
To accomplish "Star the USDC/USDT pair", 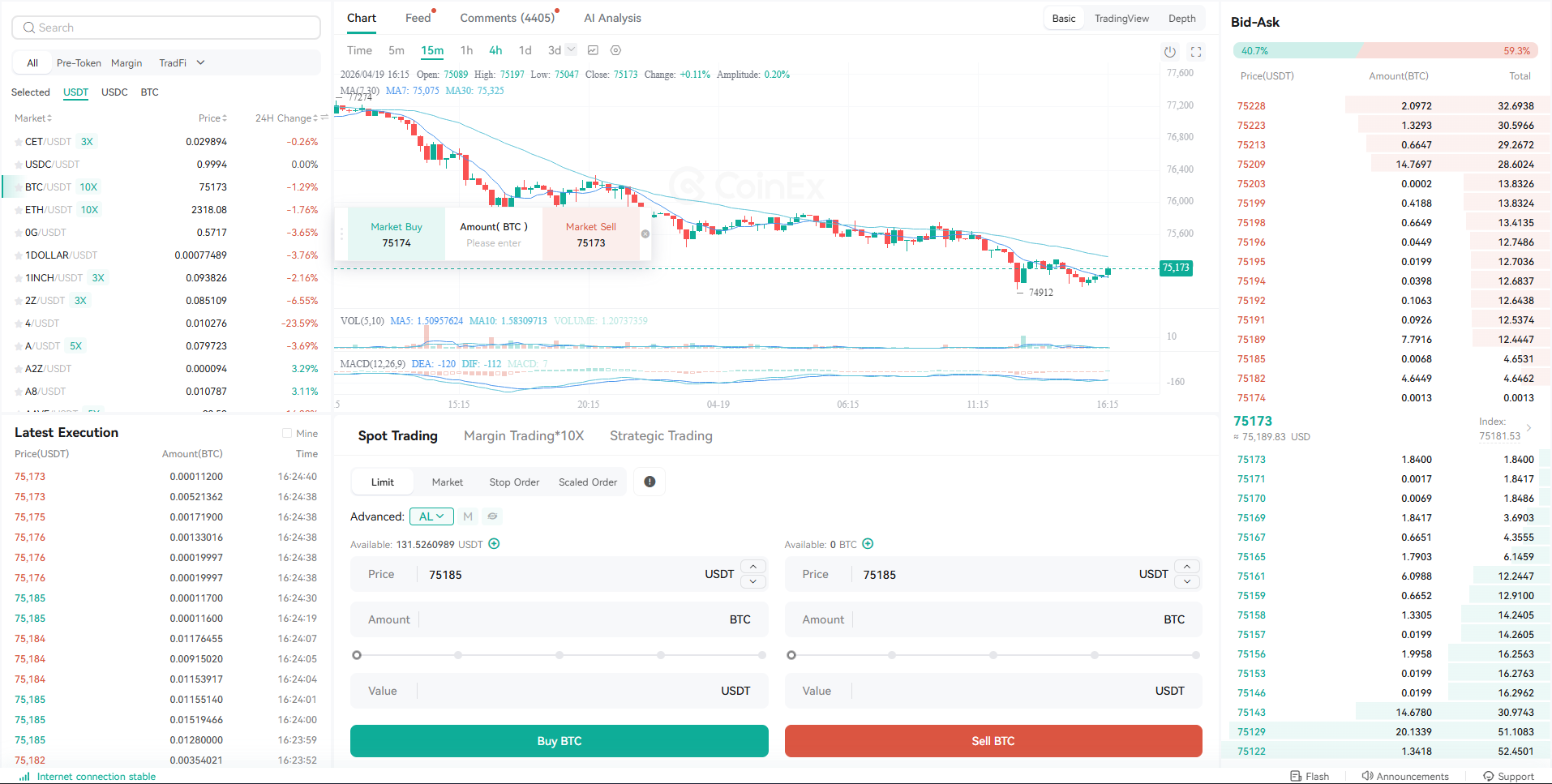I will 18,165.
